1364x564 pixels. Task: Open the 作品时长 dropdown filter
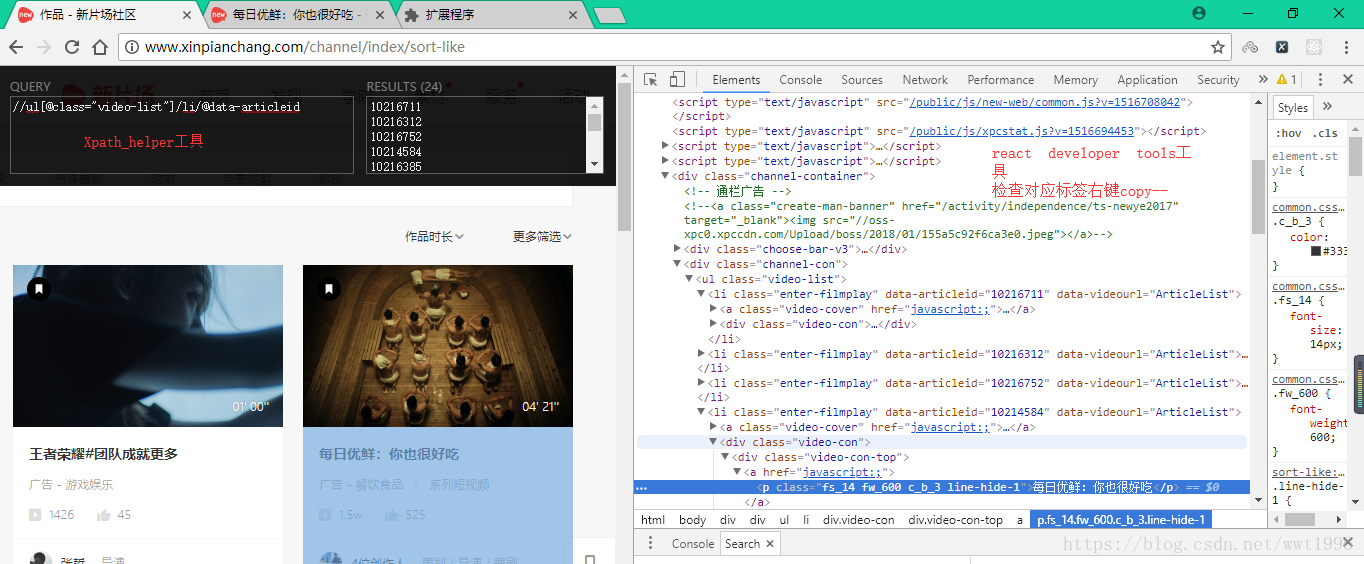tap(434, 237)
